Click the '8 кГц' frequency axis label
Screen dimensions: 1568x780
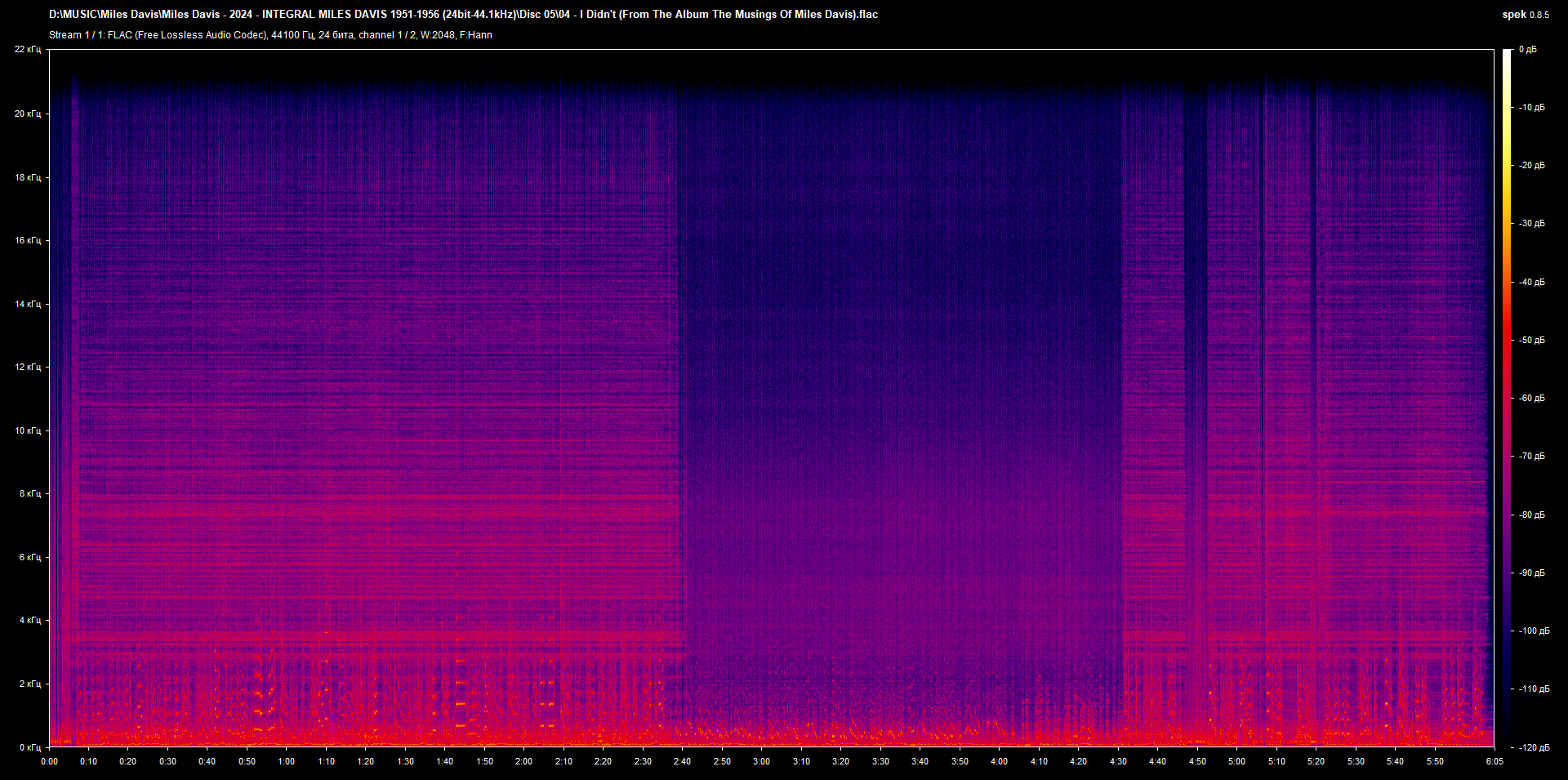click(x=30, y=493)
